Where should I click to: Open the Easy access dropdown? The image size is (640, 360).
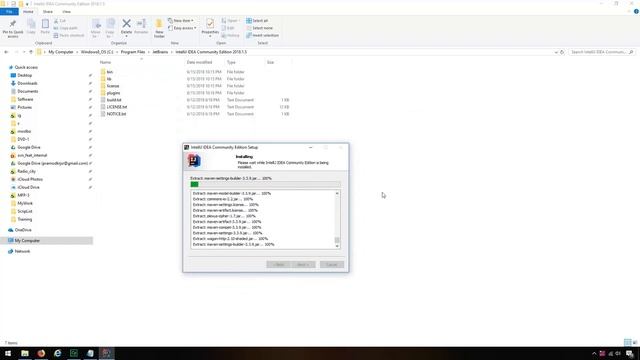tap(182, 28)
